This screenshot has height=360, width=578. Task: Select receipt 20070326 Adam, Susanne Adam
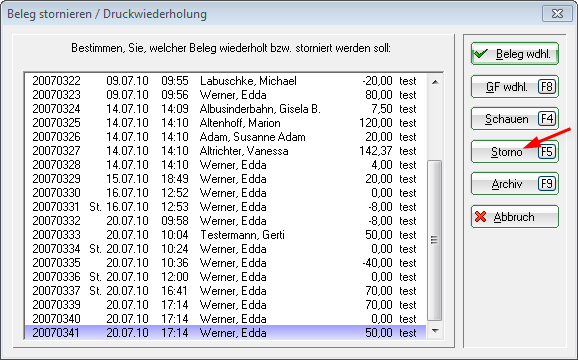(x=225, y=137)
